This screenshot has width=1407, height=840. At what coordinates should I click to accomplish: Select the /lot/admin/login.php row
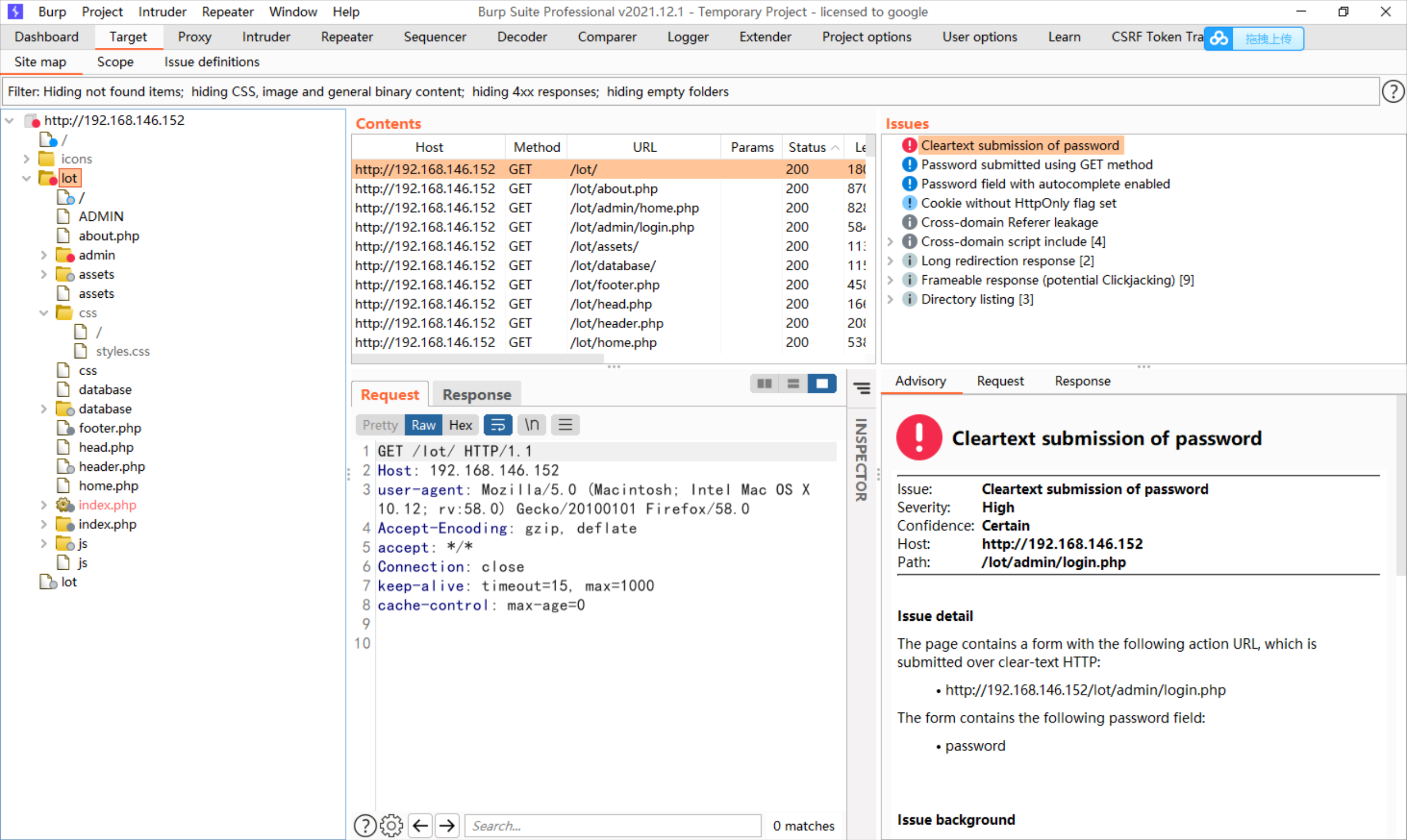pyautogui.click(x=608, y=227)
